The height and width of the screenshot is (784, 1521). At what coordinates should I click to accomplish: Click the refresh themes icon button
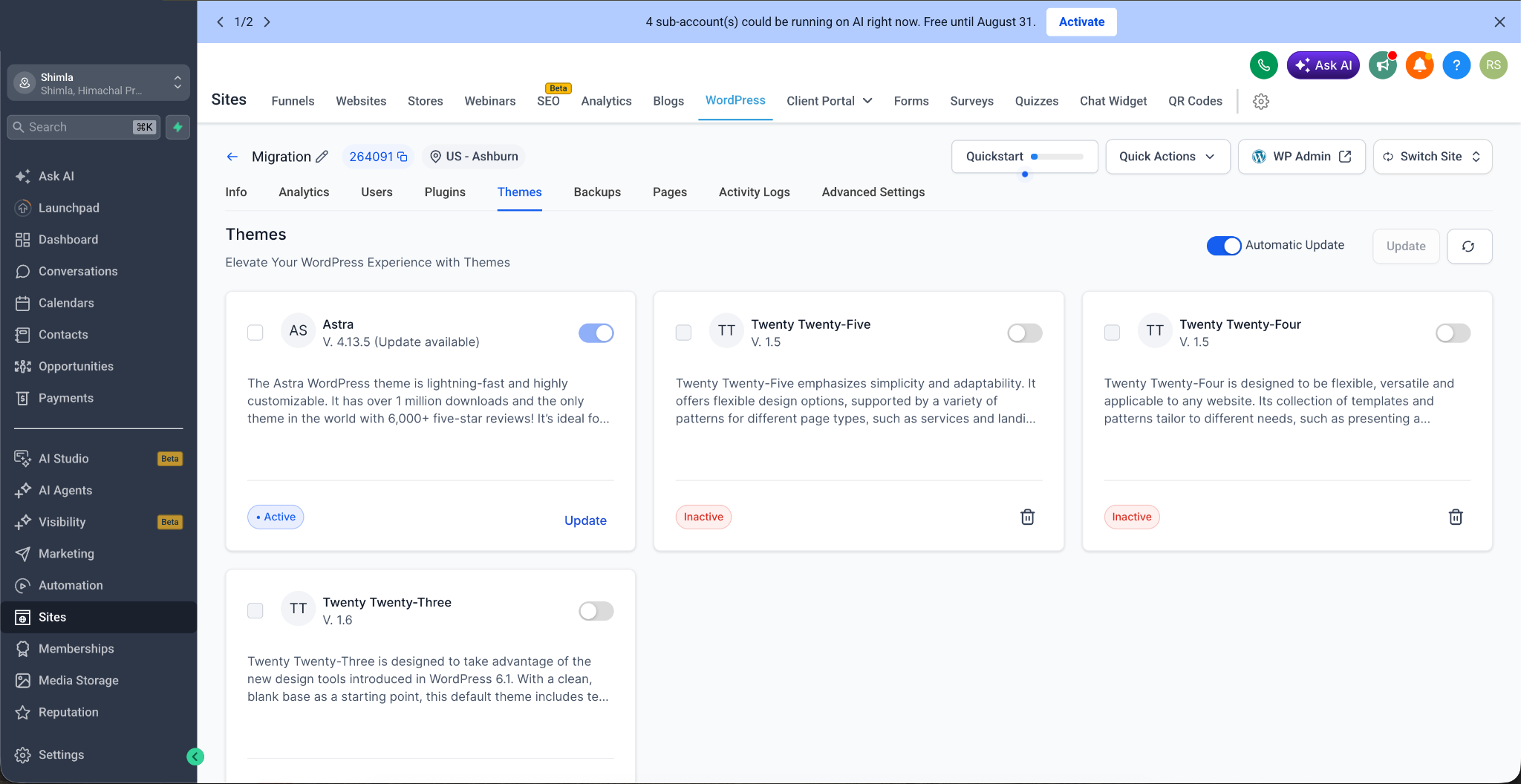pos(1469,246)
